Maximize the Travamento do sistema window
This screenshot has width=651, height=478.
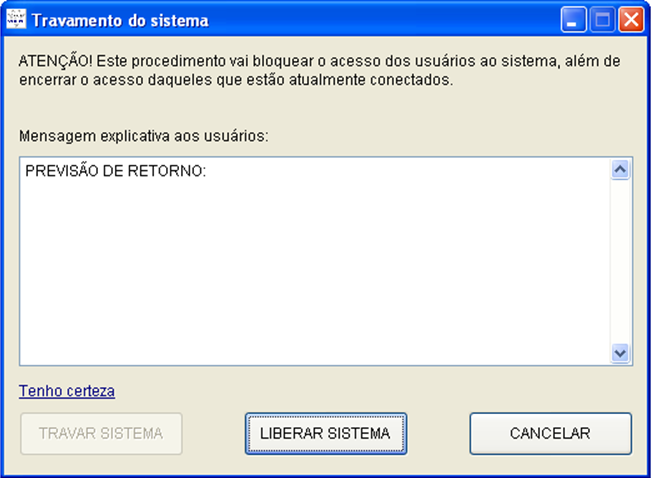click(603, 19)
